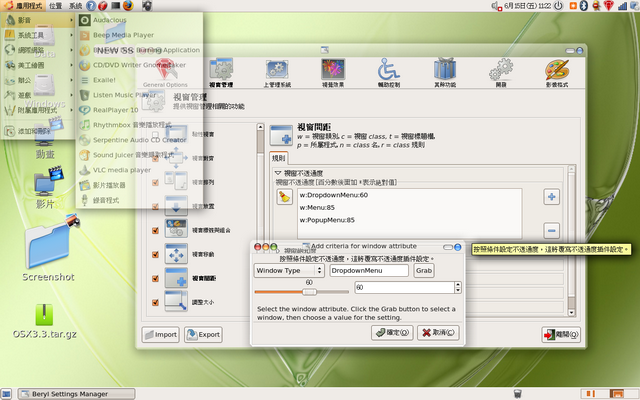Open the 應用程式 applications menu
640x400 pixels.
point(24,6)
